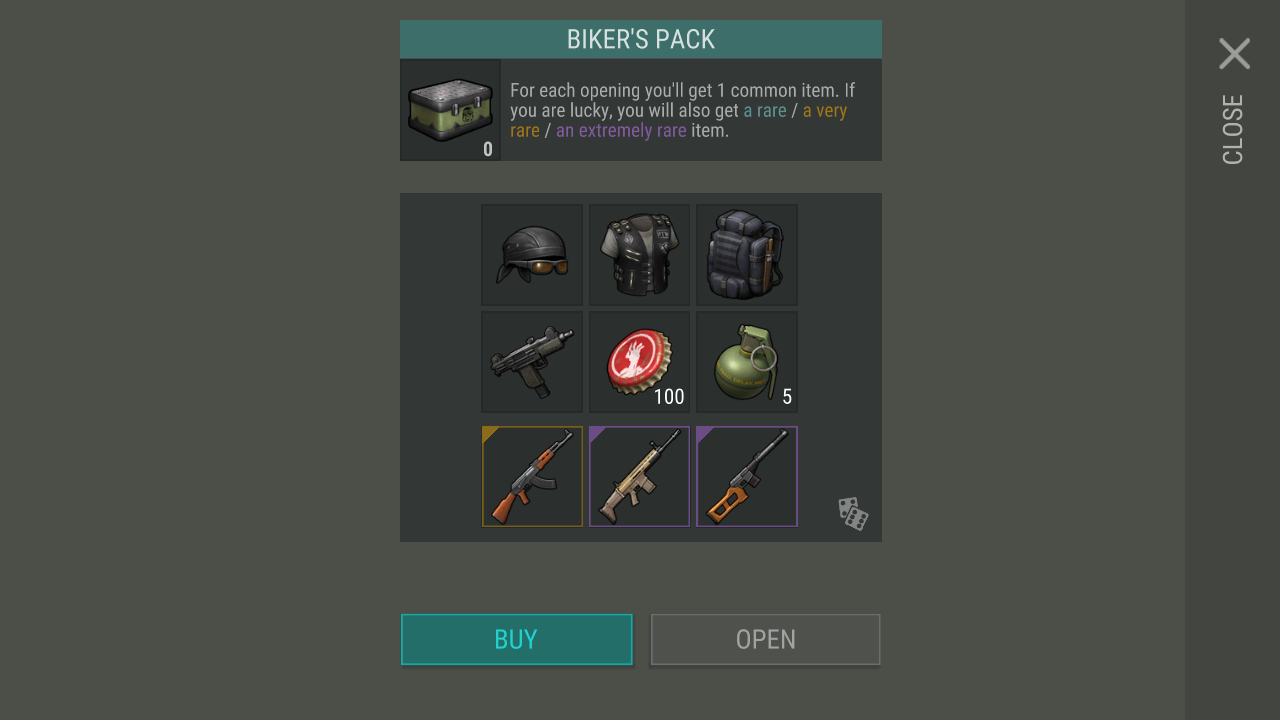Screen dimensions: 1280x720
Task: Click the dice drop chances icon
Action: tap(853, 513)
